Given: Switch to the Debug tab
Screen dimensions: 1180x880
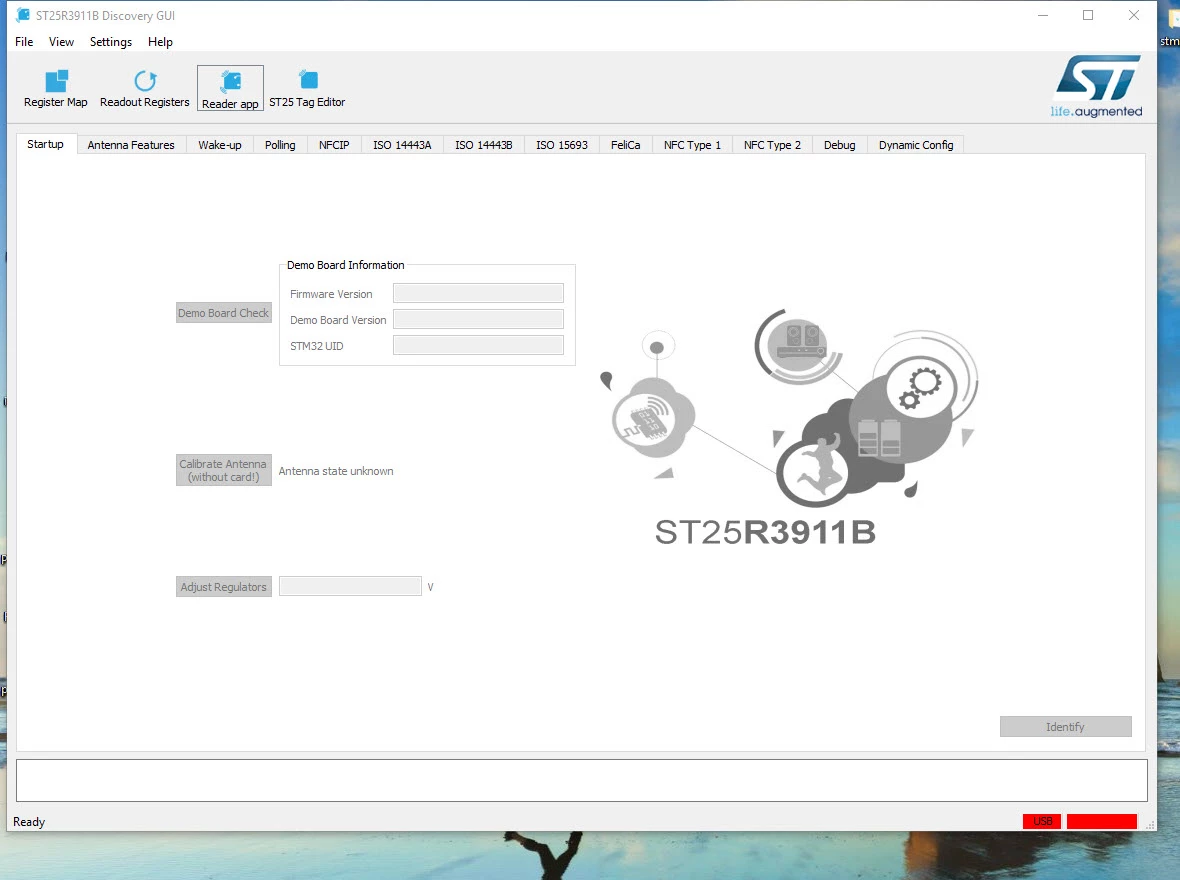Looking at the screenshot, I should tap(840, 145).
